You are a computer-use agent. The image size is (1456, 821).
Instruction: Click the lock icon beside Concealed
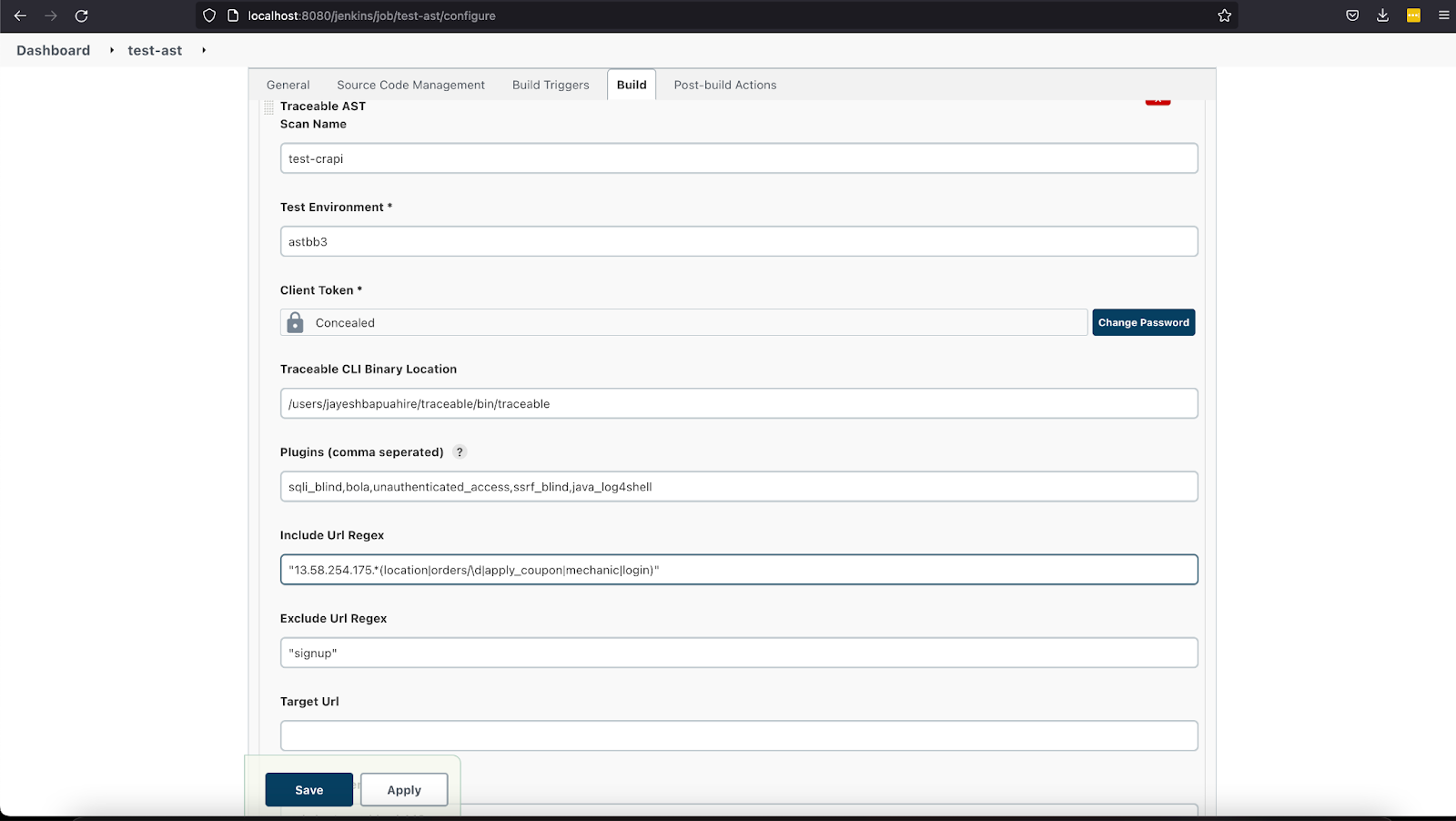tap(295, 322)
